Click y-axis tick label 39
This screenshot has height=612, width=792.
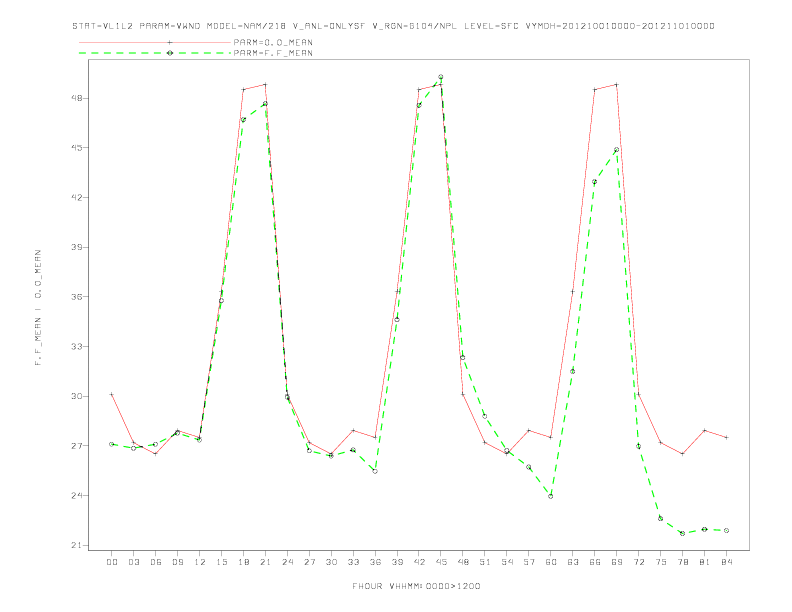coord(77,247)
